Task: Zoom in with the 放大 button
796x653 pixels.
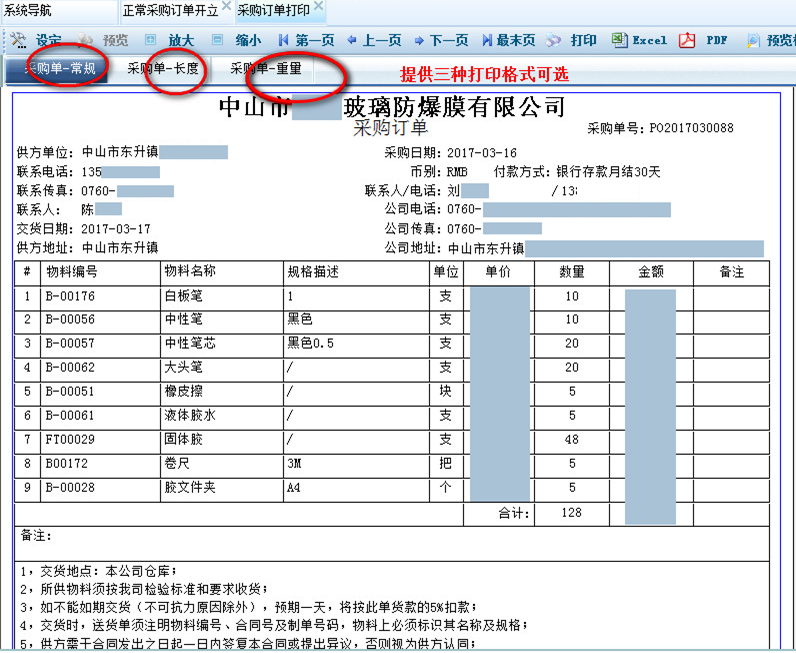Action: 170,41
